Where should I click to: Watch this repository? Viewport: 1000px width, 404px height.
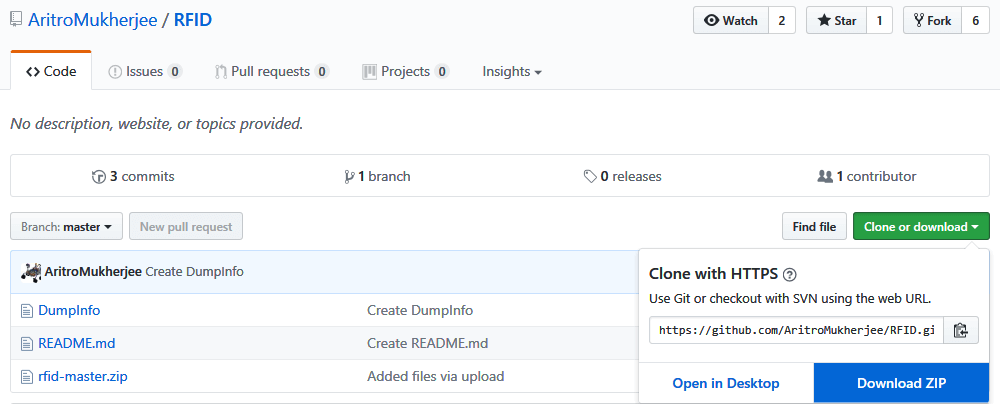(731, 20)
